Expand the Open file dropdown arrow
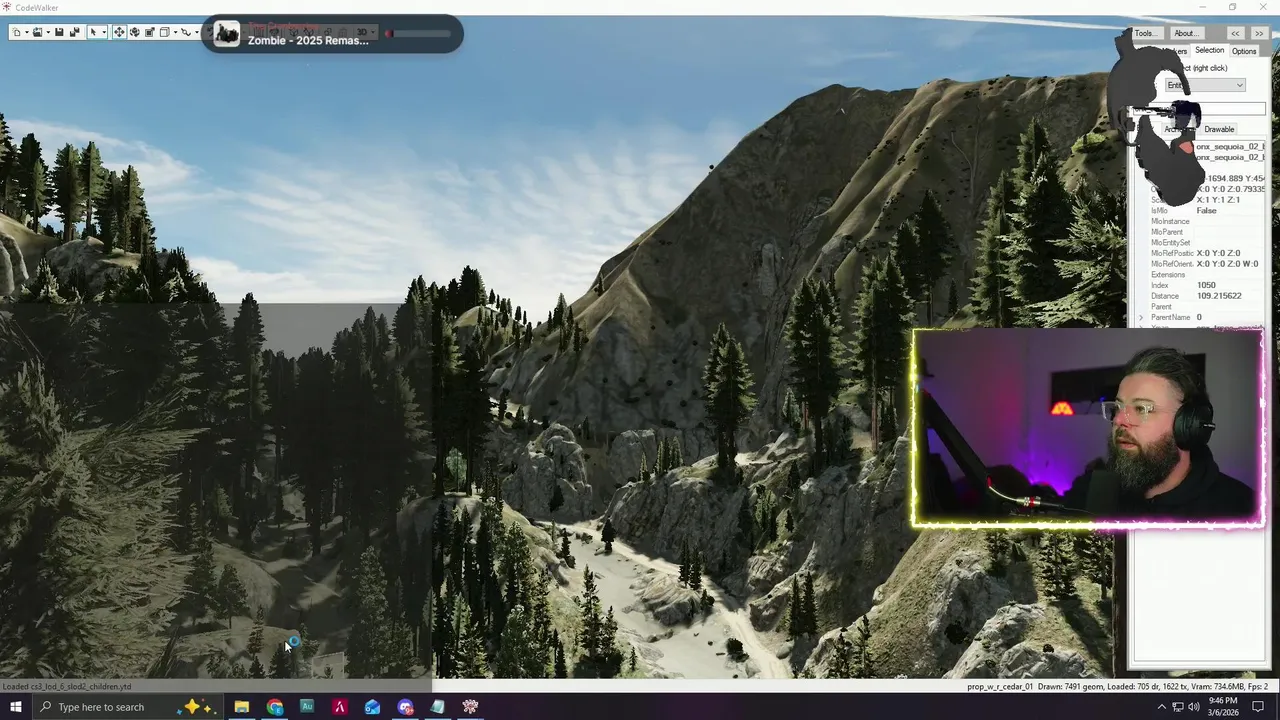Viewport: 1280px width, 720px height. click(48, 32)
